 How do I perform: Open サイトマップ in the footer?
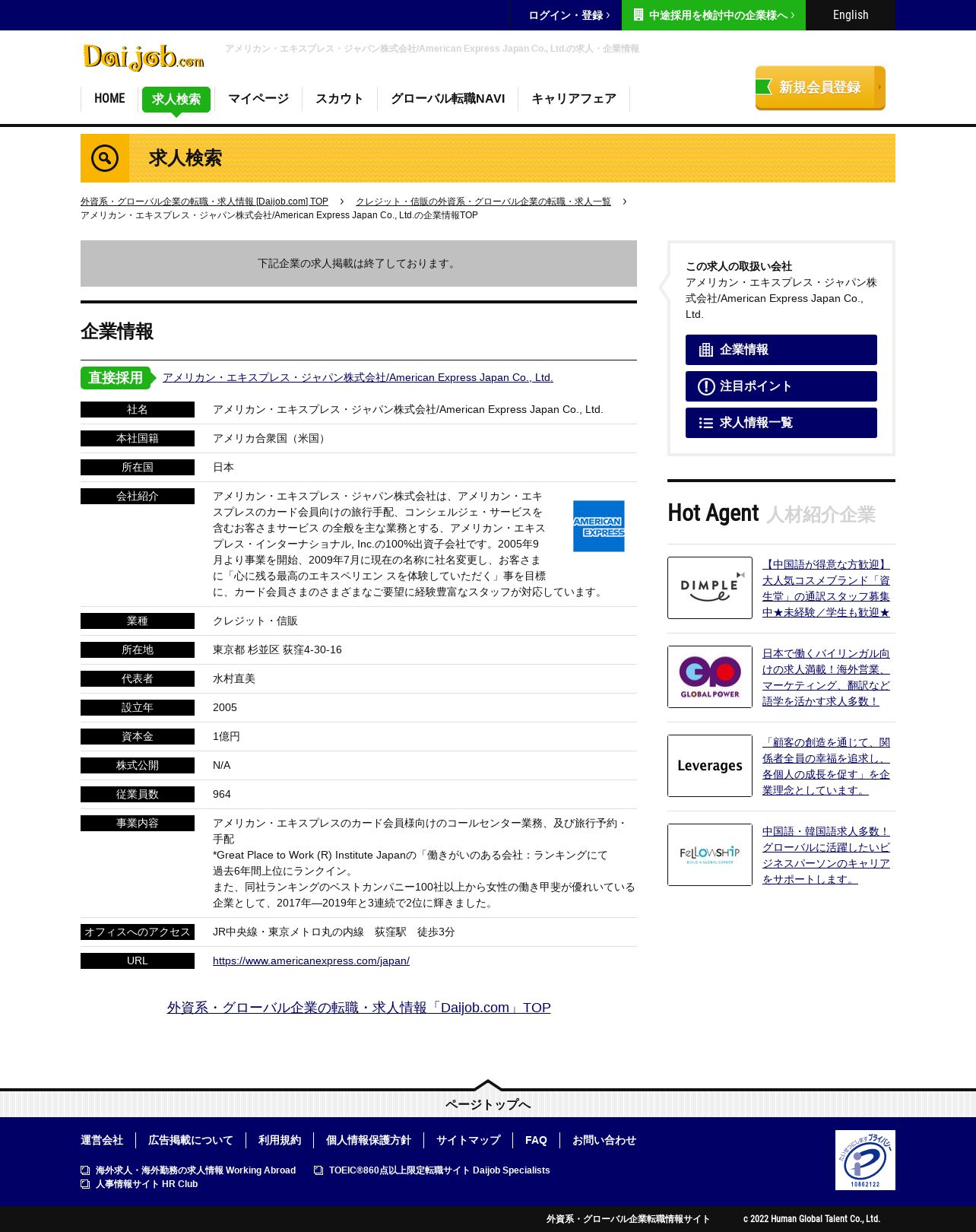point(468,1140)
